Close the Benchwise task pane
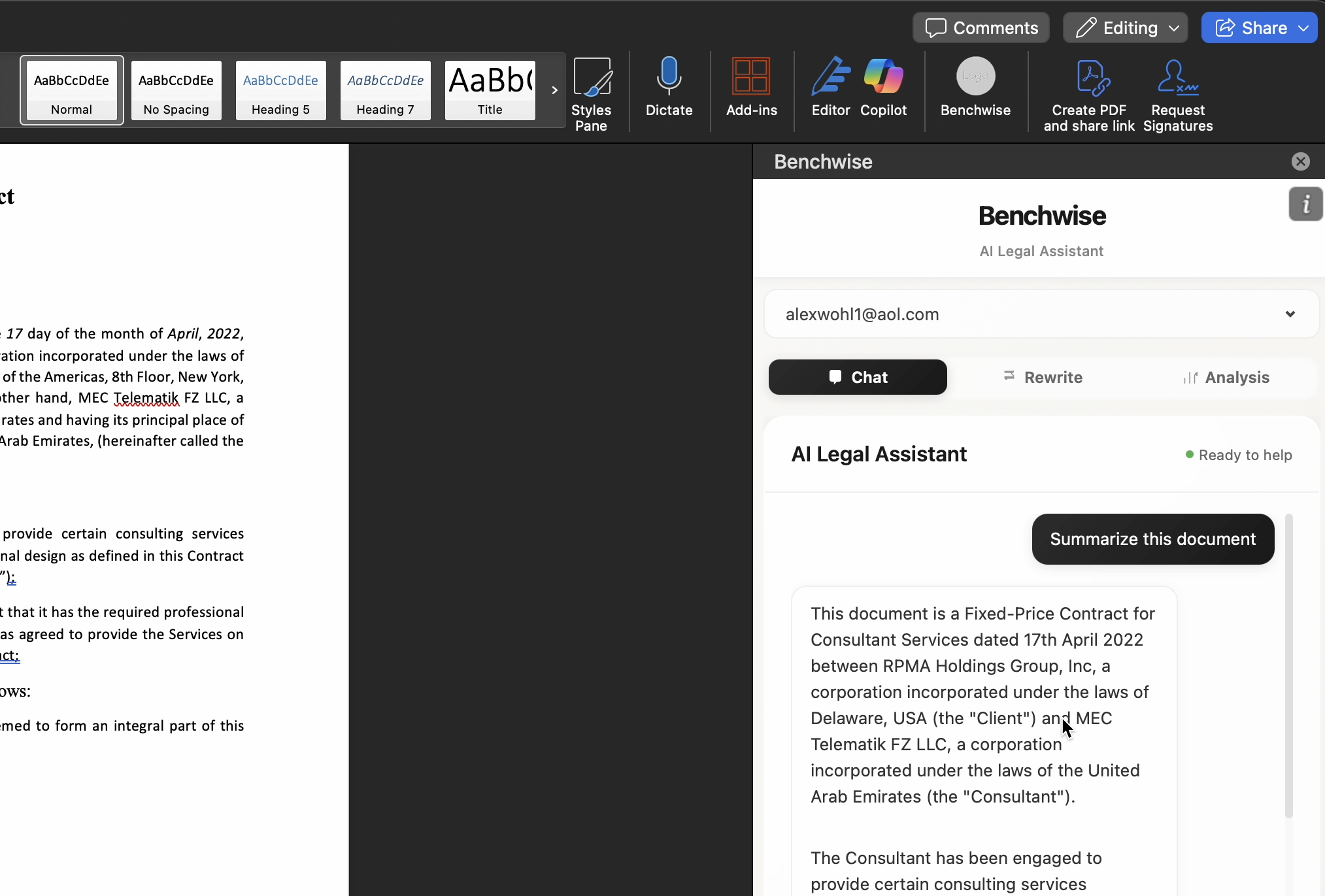 1301,161
